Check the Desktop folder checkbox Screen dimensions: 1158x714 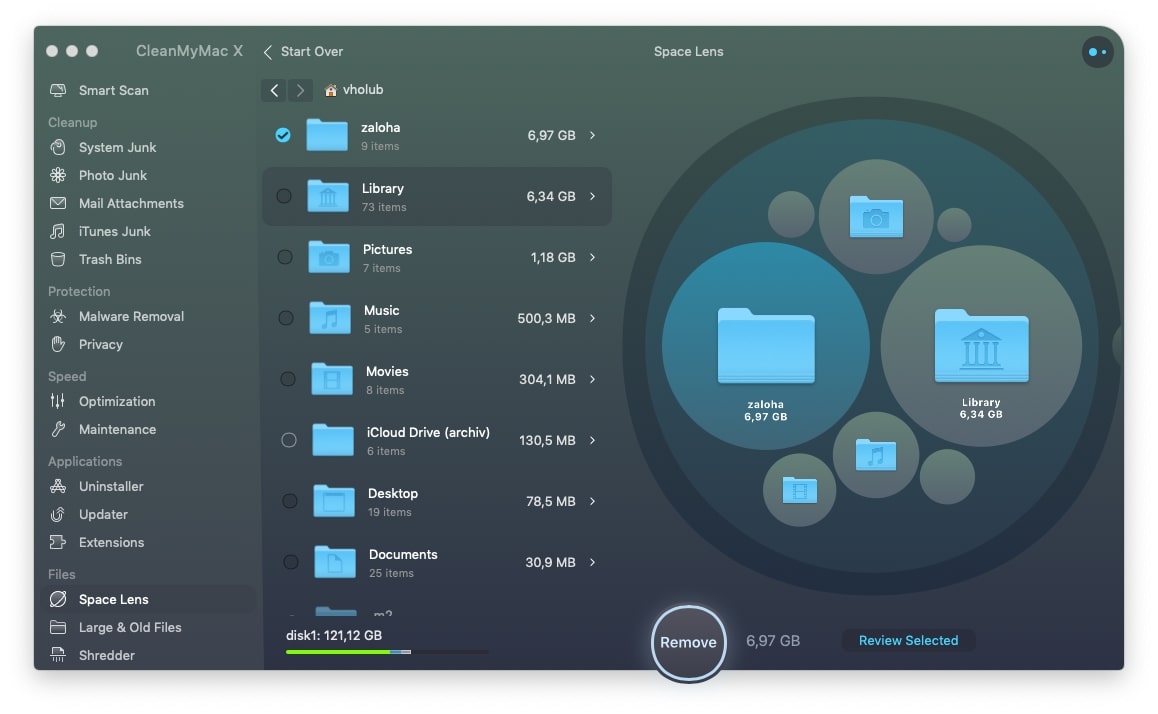coord(290,501)
